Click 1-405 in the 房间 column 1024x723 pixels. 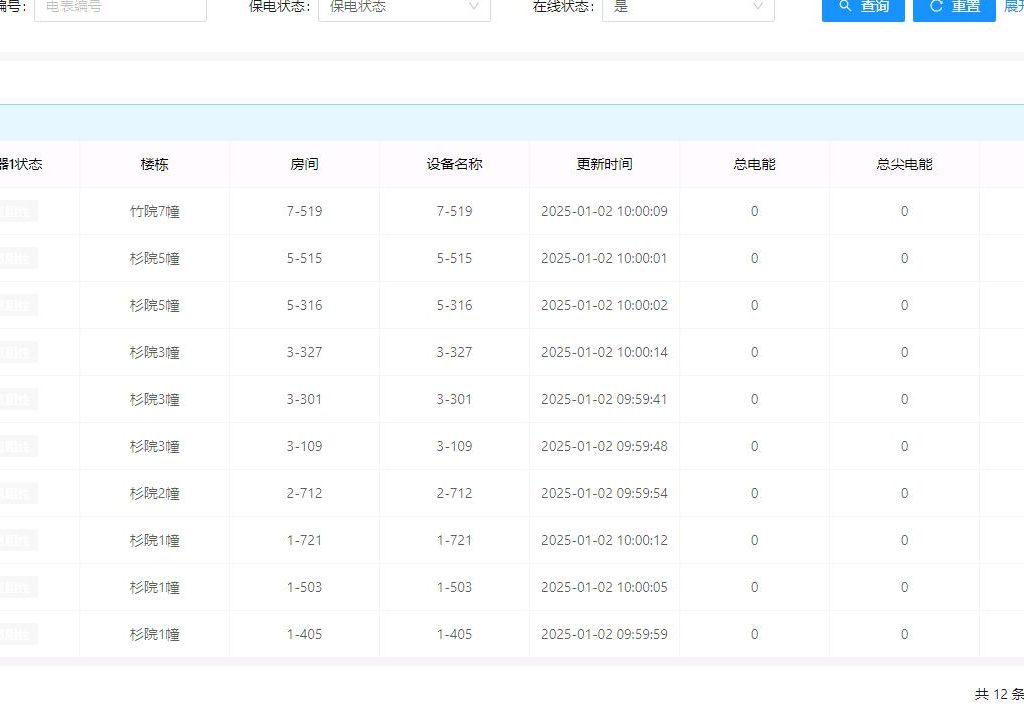[304, 635]
